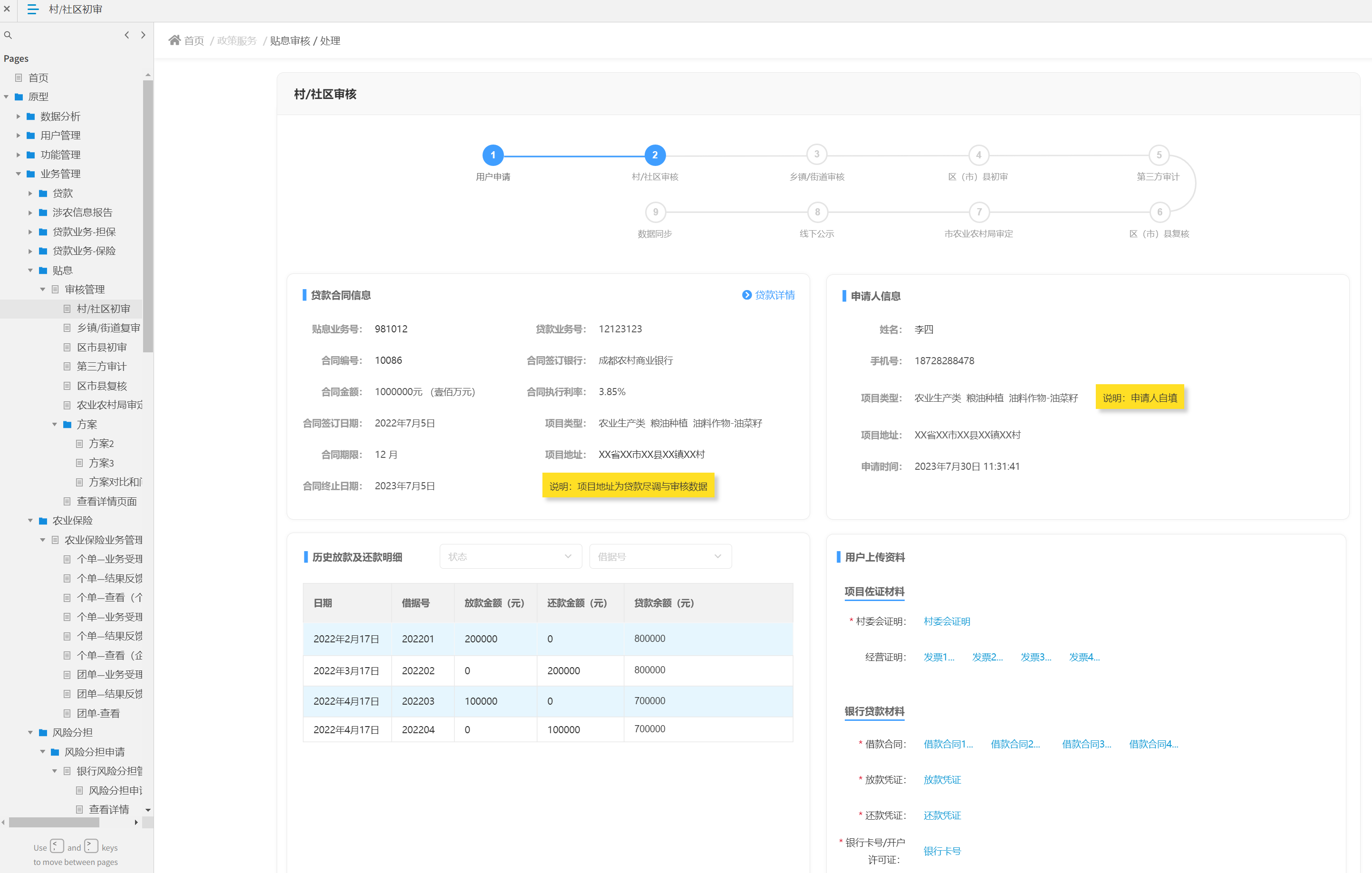Click the page icon of 查看详情页面
Viewport: 1372px width, 873px height.
pyautogui.click(x=67, y=502)
